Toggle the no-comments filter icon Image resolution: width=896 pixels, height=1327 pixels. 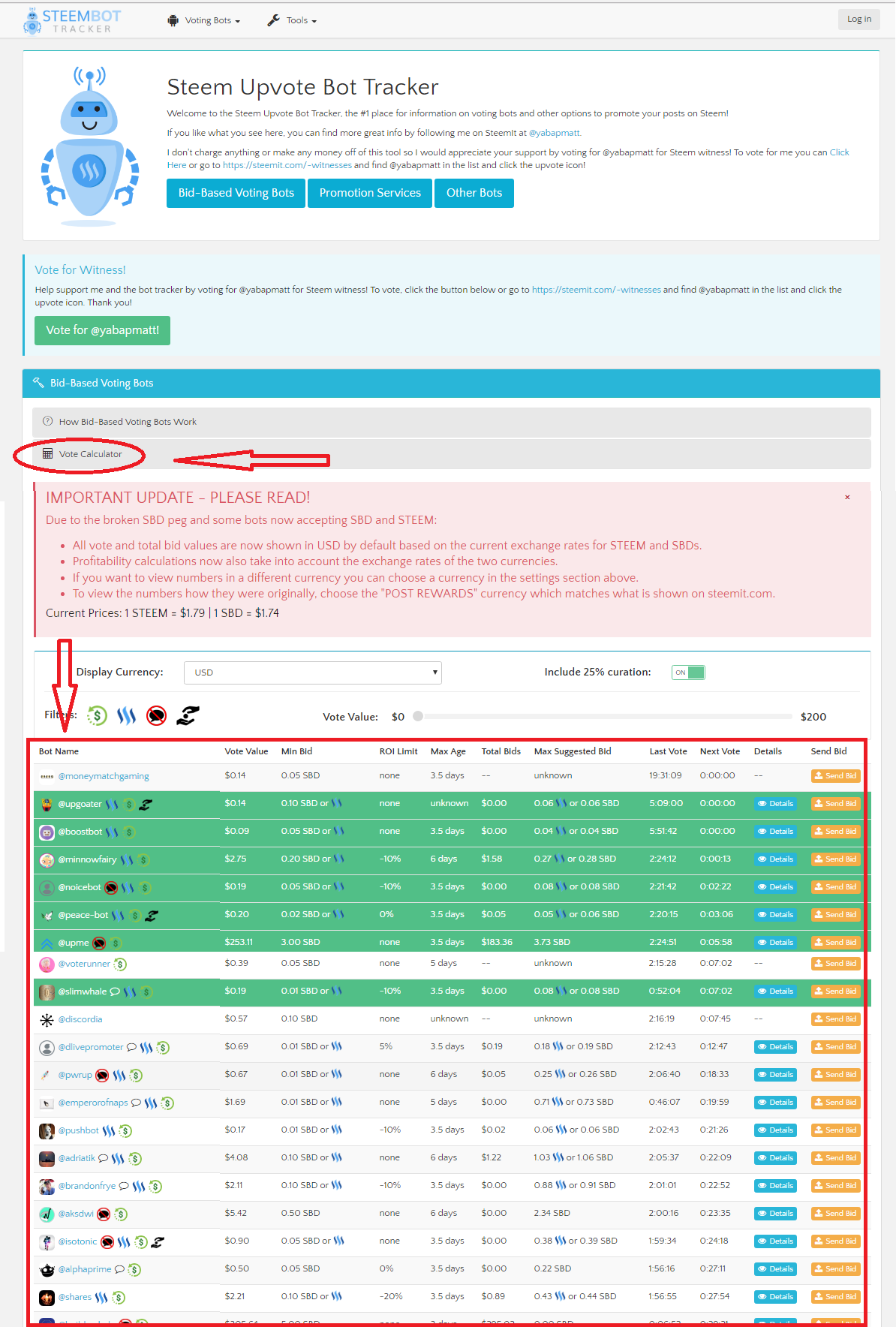click(x=156, y=716)
